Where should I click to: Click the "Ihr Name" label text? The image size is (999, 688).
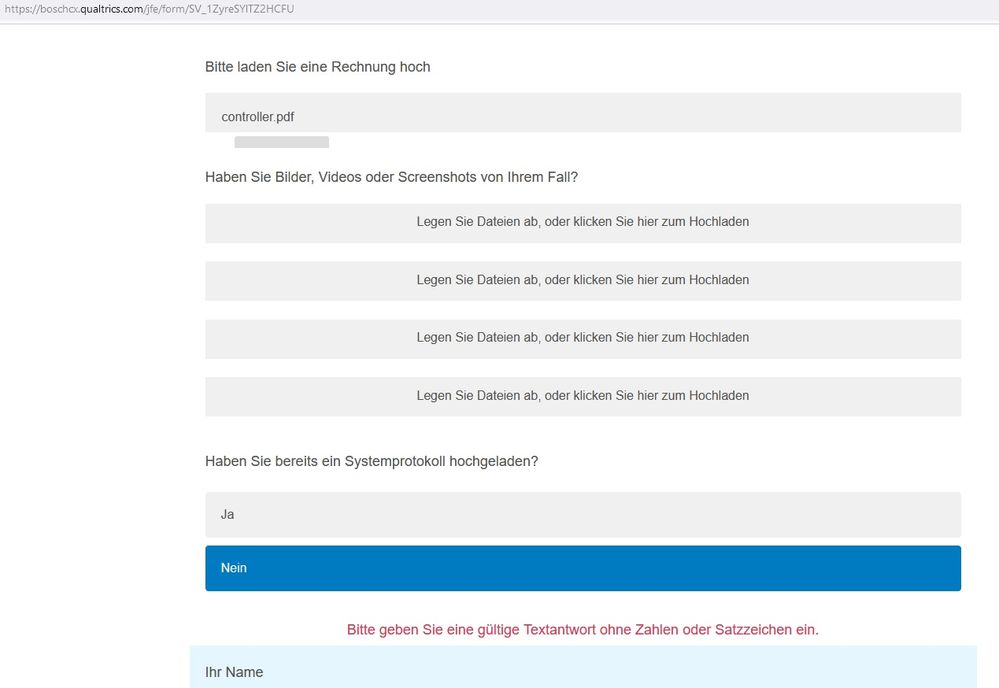tap(233, 672)
